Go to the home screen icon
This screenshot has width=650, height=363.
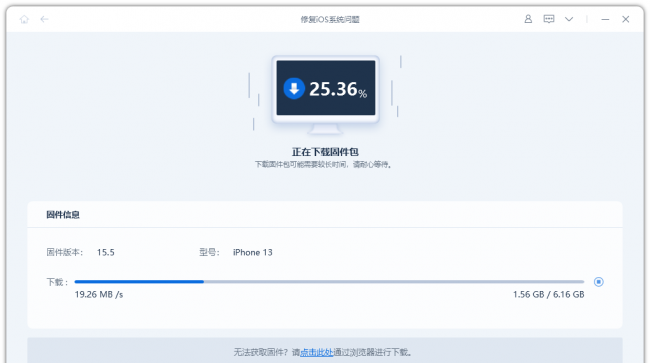pos(24,19)
